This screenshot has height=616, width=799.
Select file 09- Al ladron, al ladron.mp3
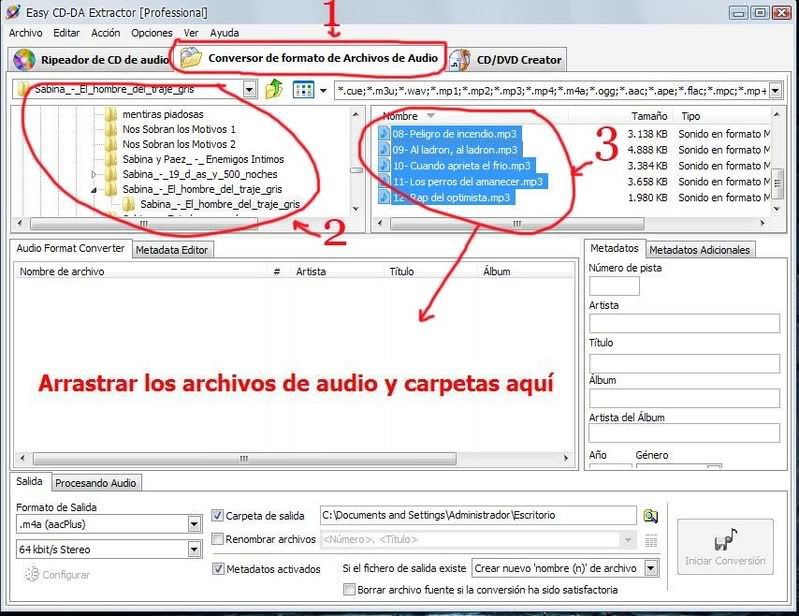455,150
